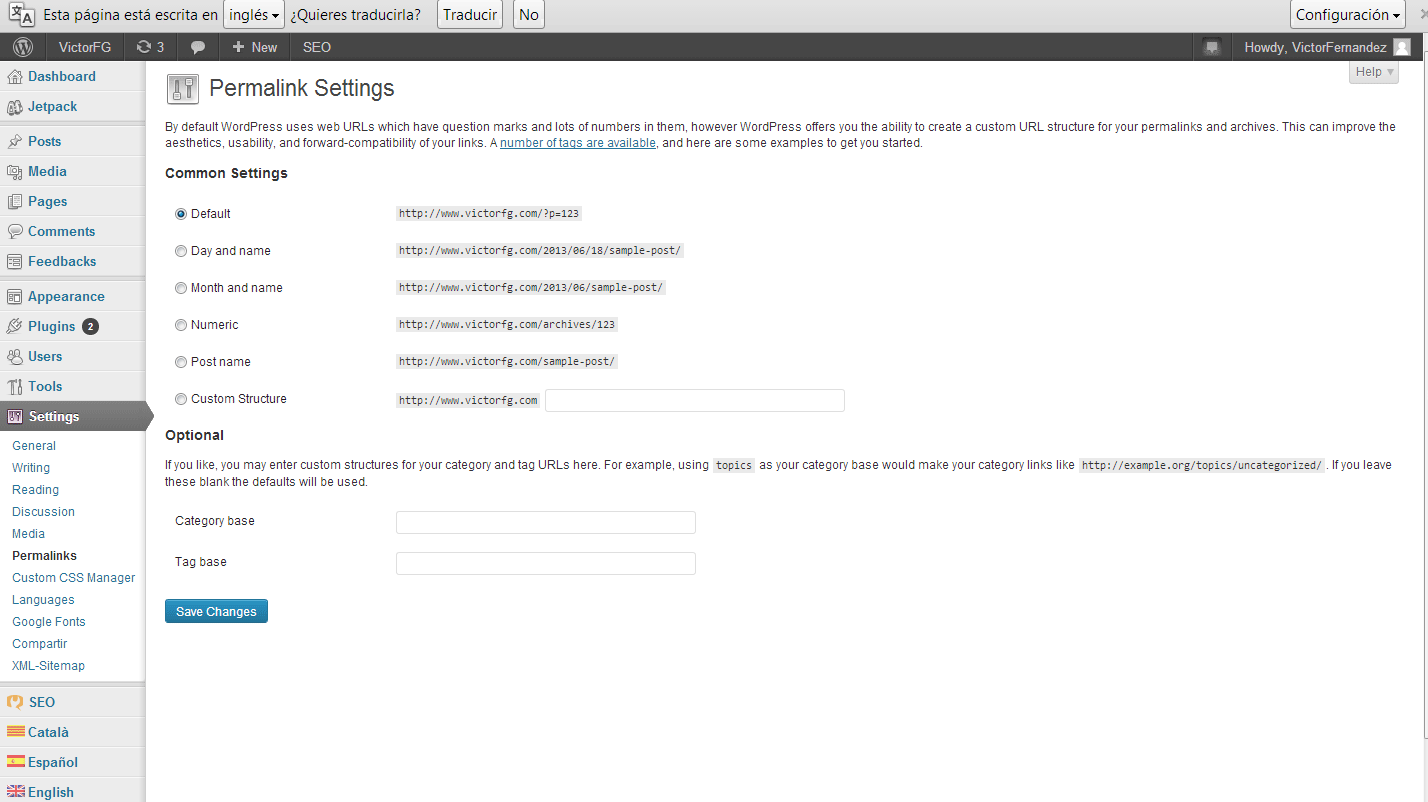Viewport: 1428px width, 802px height.
Task: Click the Jetpack sidebar icon
Action: click(15, 107)
